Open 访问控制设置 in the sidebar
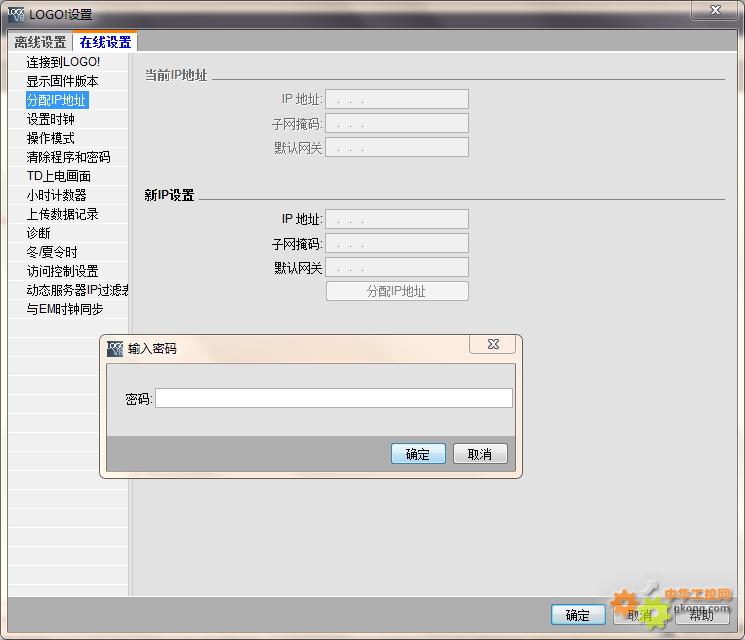Screen dimensions: 745x640 (x=62, y=271)
